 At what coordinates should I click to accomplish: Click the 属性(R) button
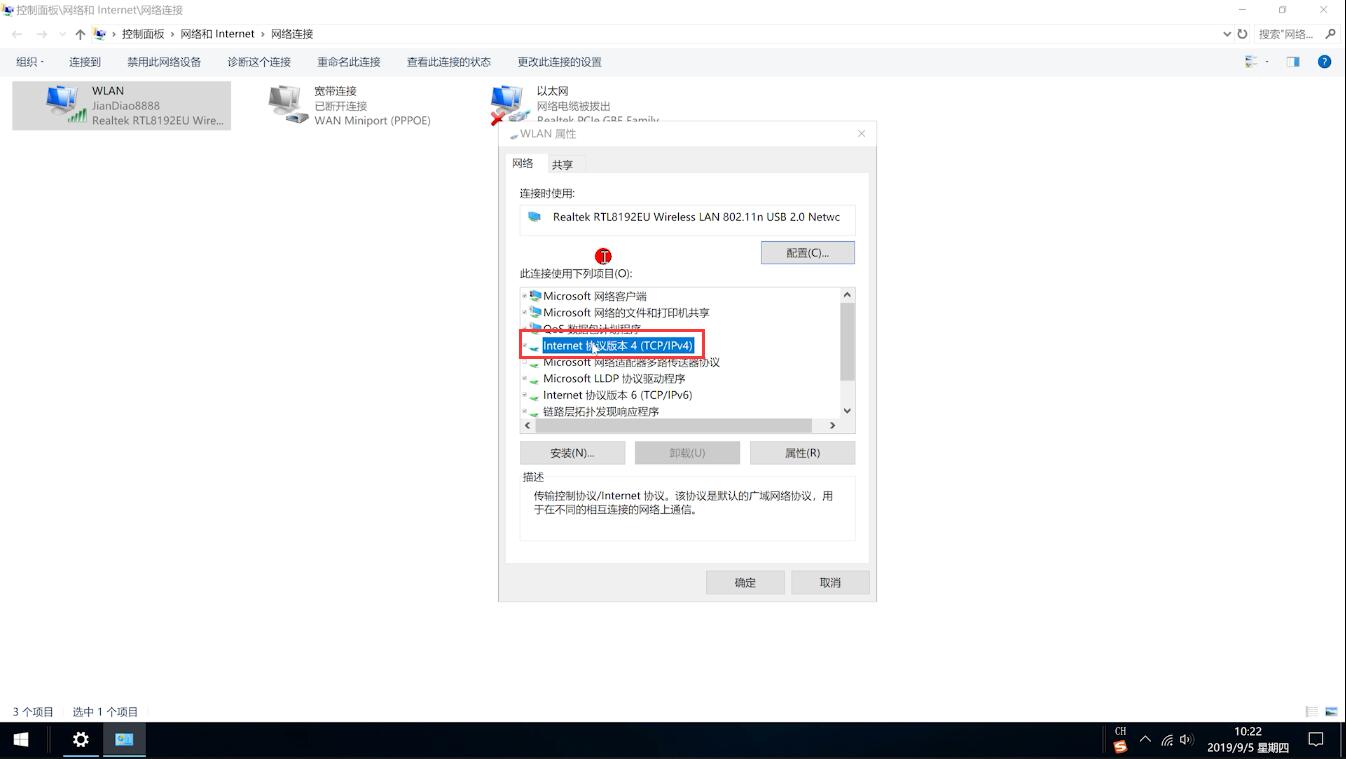click(x=802, y=453)
